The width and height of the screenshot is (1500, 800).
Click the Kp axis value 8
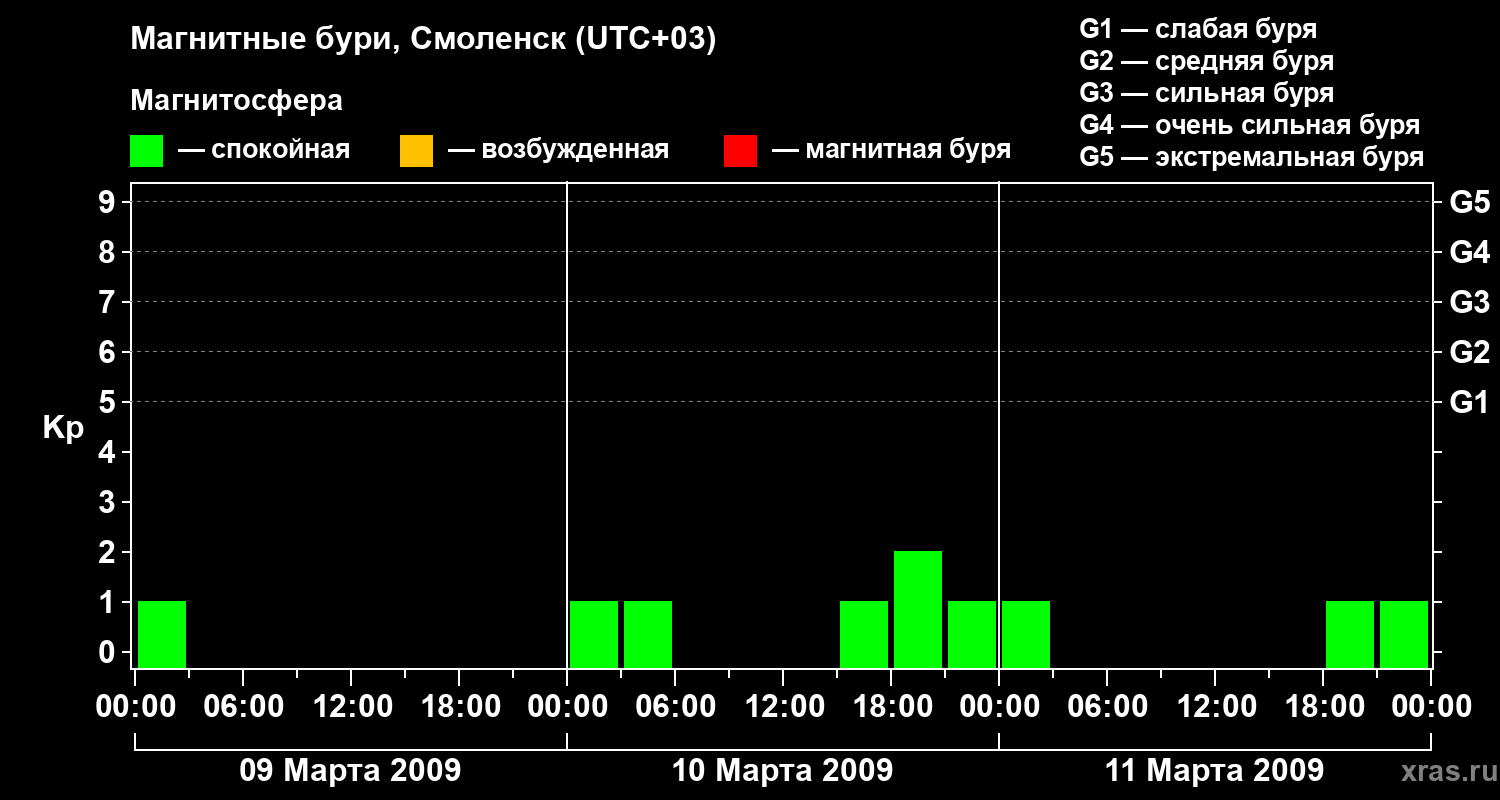click(109, 252)
